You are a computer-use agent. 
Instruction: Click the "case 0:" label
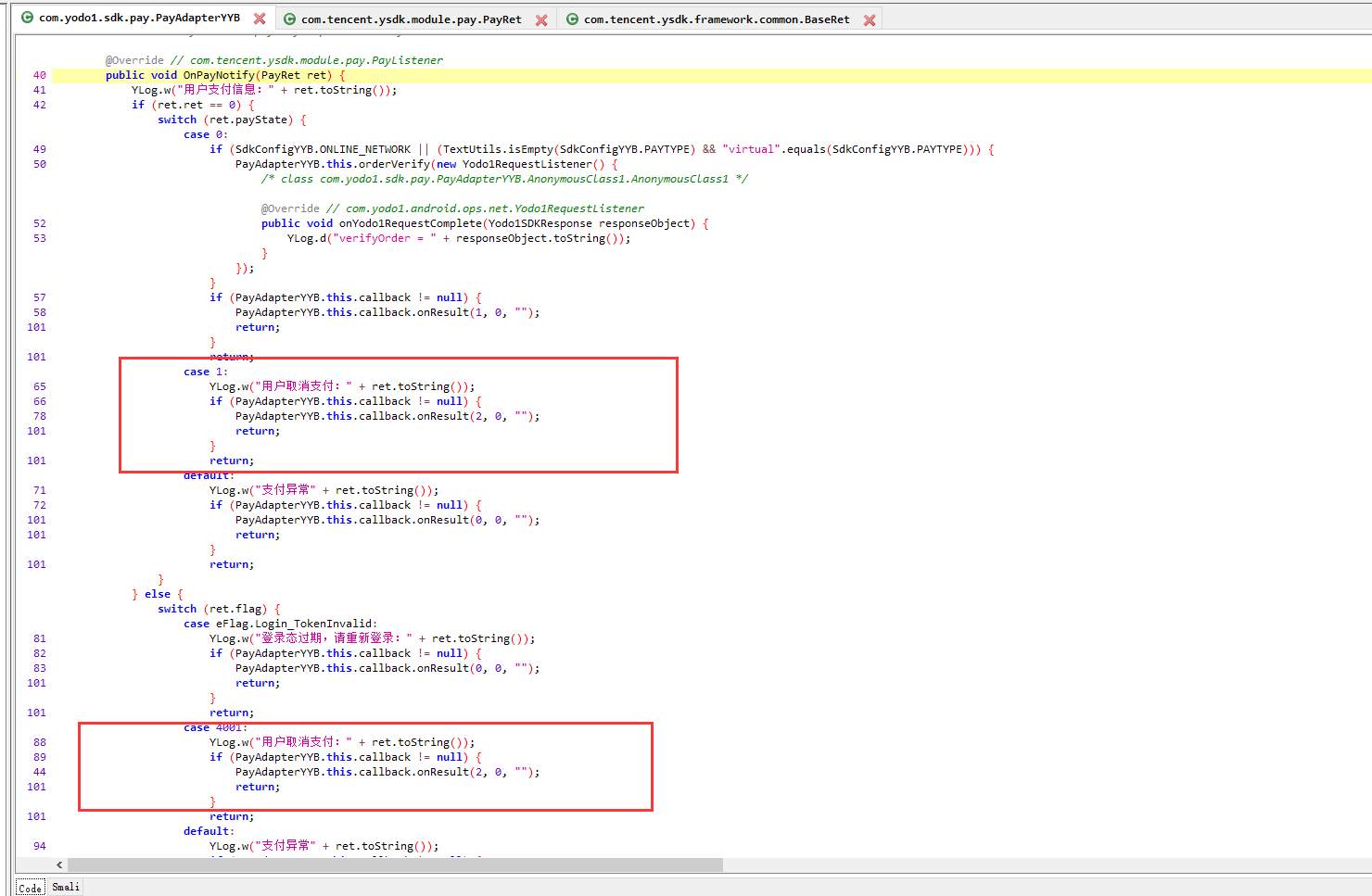click(x=206, y=134)
